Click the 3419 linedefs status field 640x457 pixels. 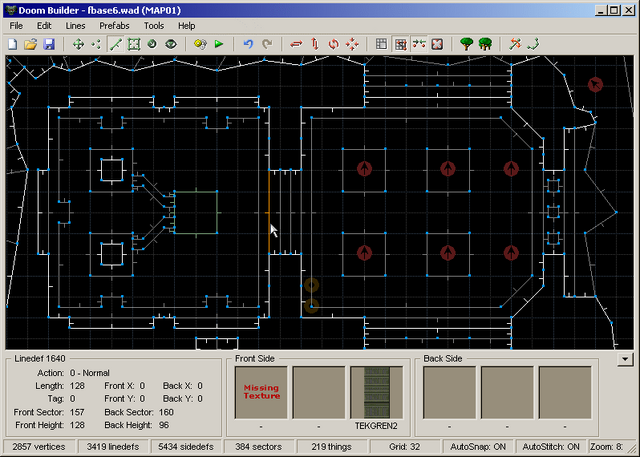[x=113, y=447]
